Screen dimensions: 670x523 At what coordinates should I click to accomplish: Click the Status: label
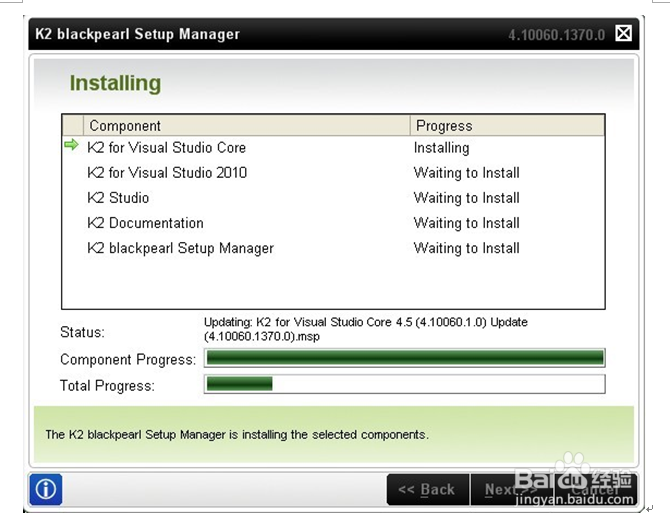82,332
